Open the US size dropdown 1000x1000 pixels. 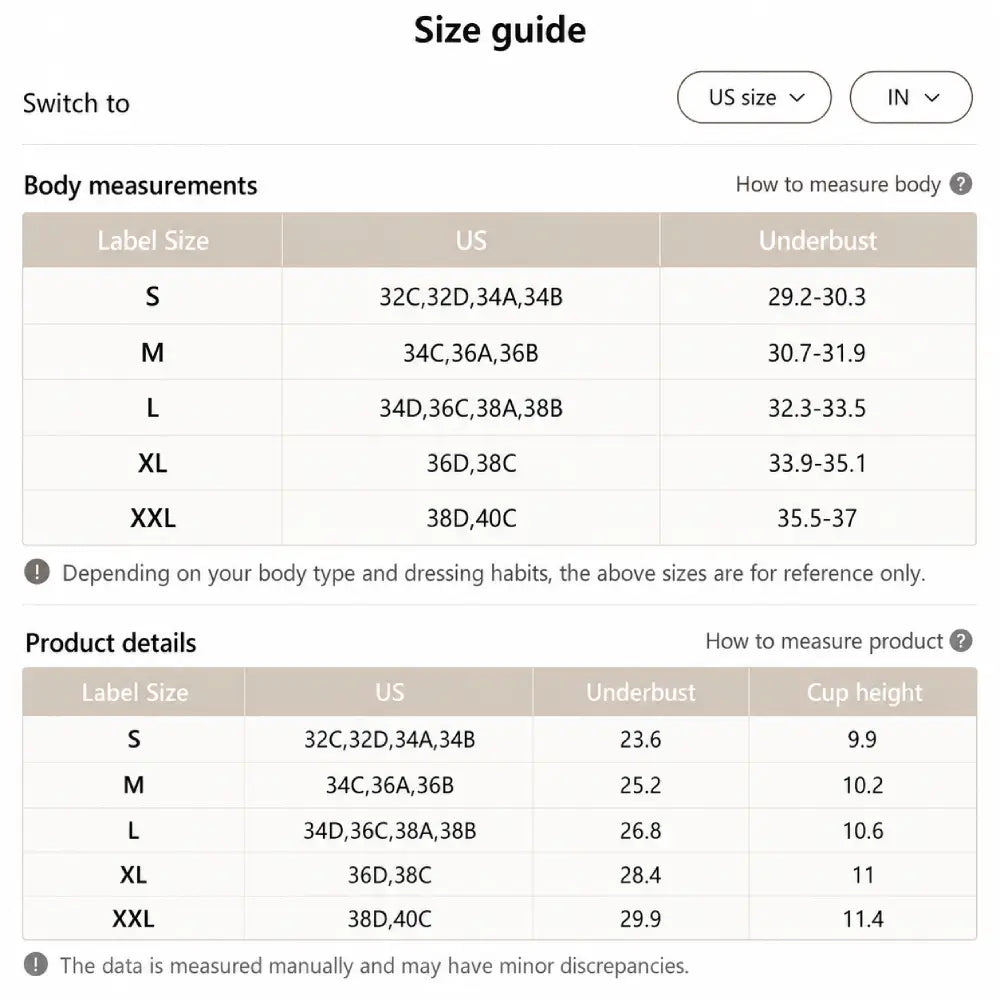[754, 98]
